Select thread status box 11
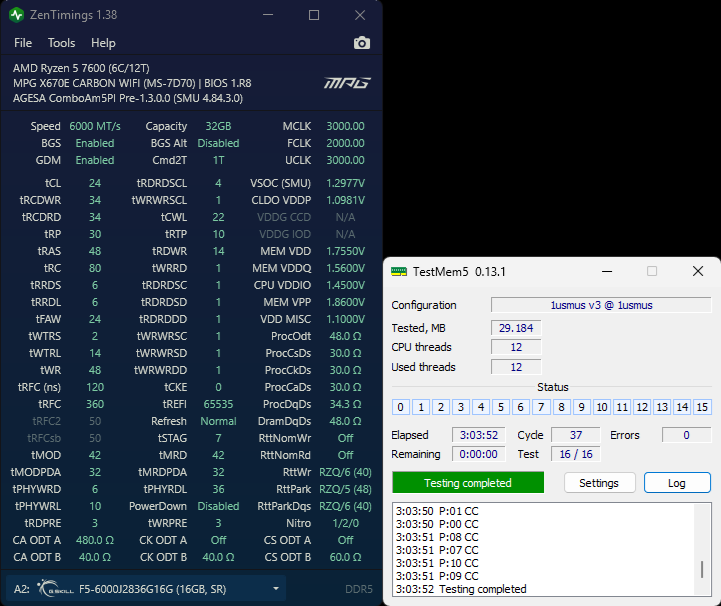Screen dimensions: 721x606 (x=622, y=407)
